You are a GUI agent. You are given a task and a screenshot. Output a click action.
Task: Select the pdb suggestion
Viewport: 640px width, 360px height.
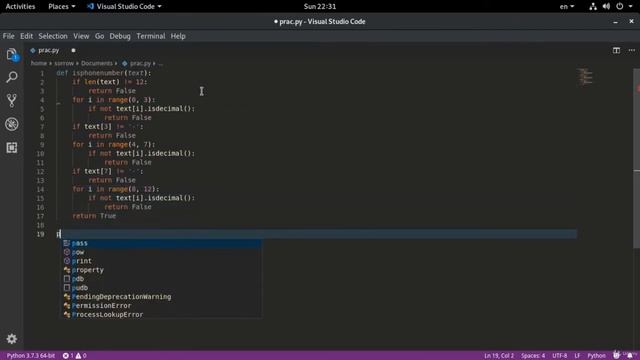(162, 279)
